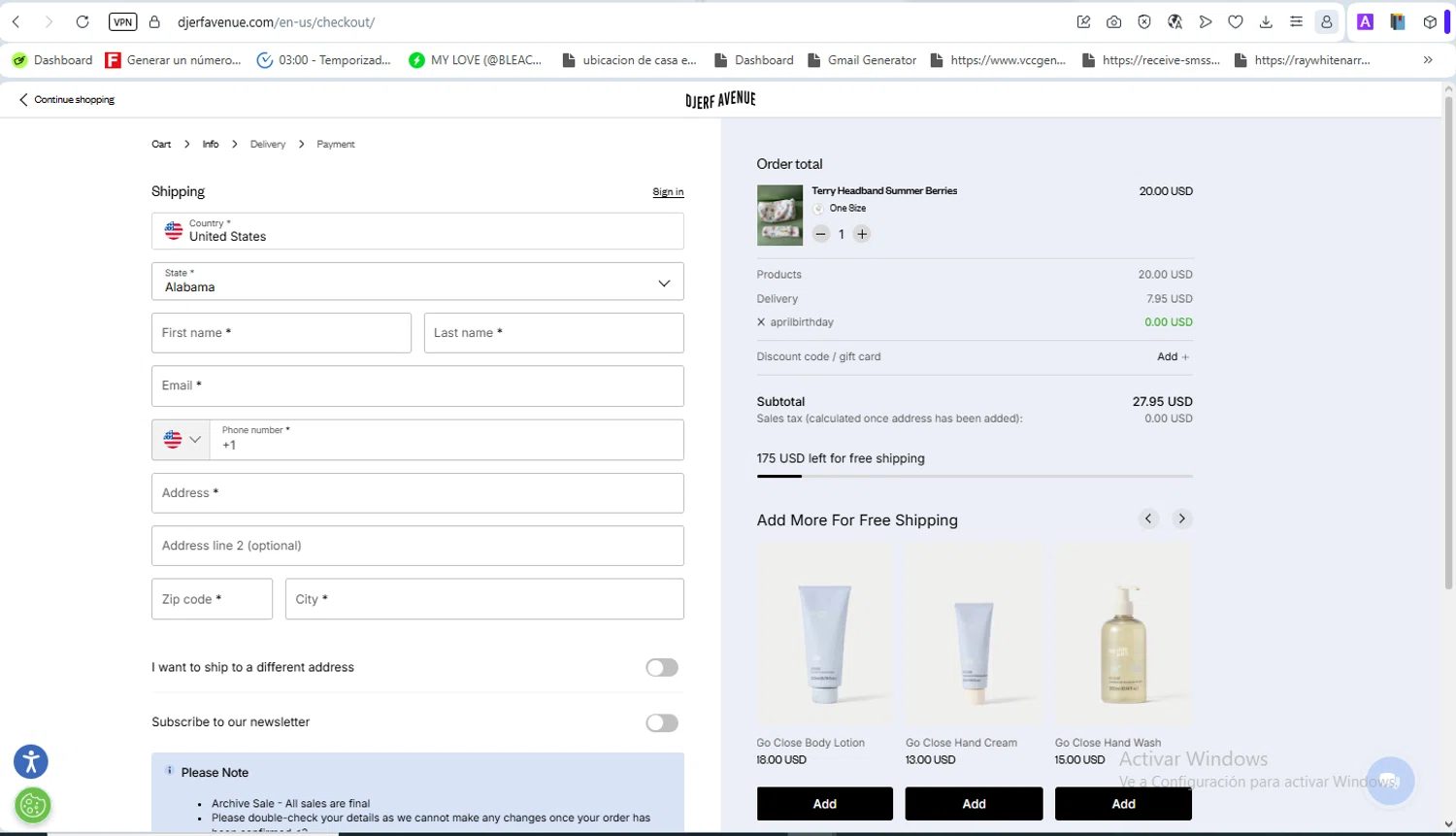
Task: Open the page translate icon
Action: [1175, 21]
